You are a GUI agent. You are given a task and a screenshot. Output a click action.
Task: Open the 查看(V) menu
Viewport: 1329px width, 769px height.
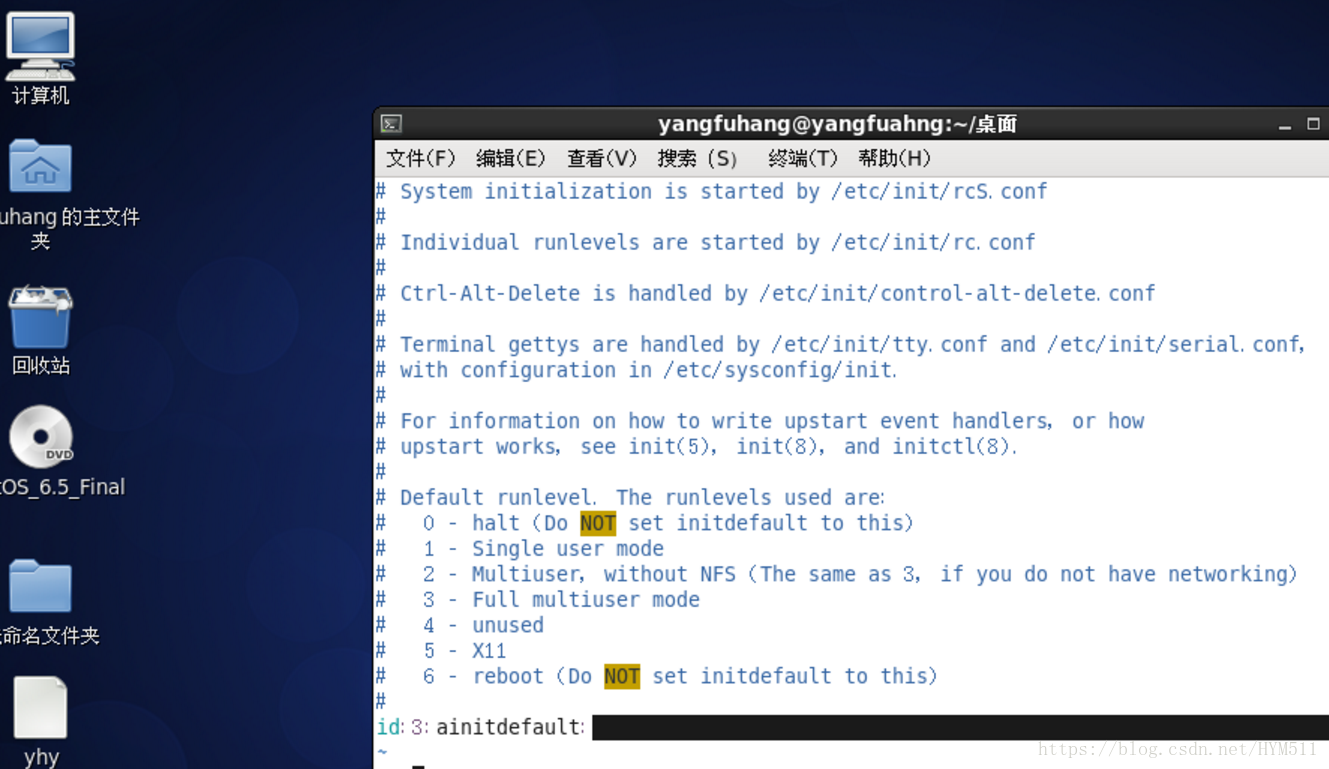(x=602, y=158)
